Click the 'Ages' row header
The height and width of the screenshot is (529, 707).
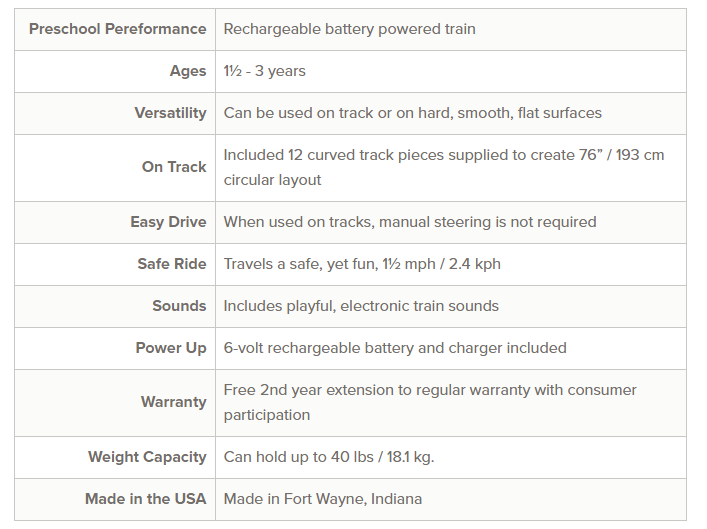point(188,71)
